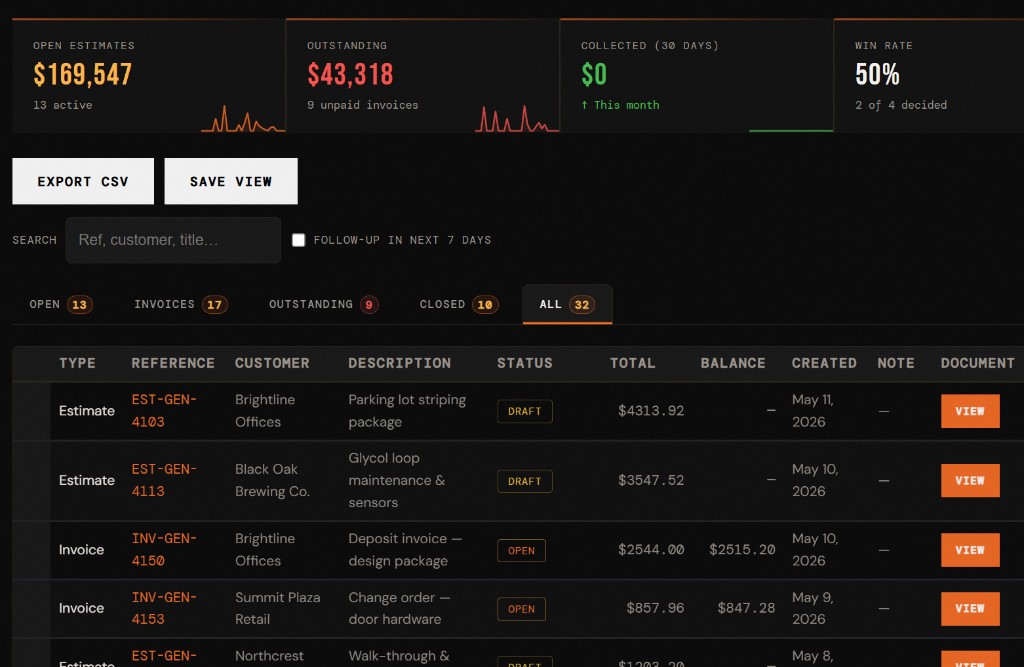This screenshot has width=1024, height=667.
Task: View document for EST-GEN-4103
Action: click(x=970, y=411)
